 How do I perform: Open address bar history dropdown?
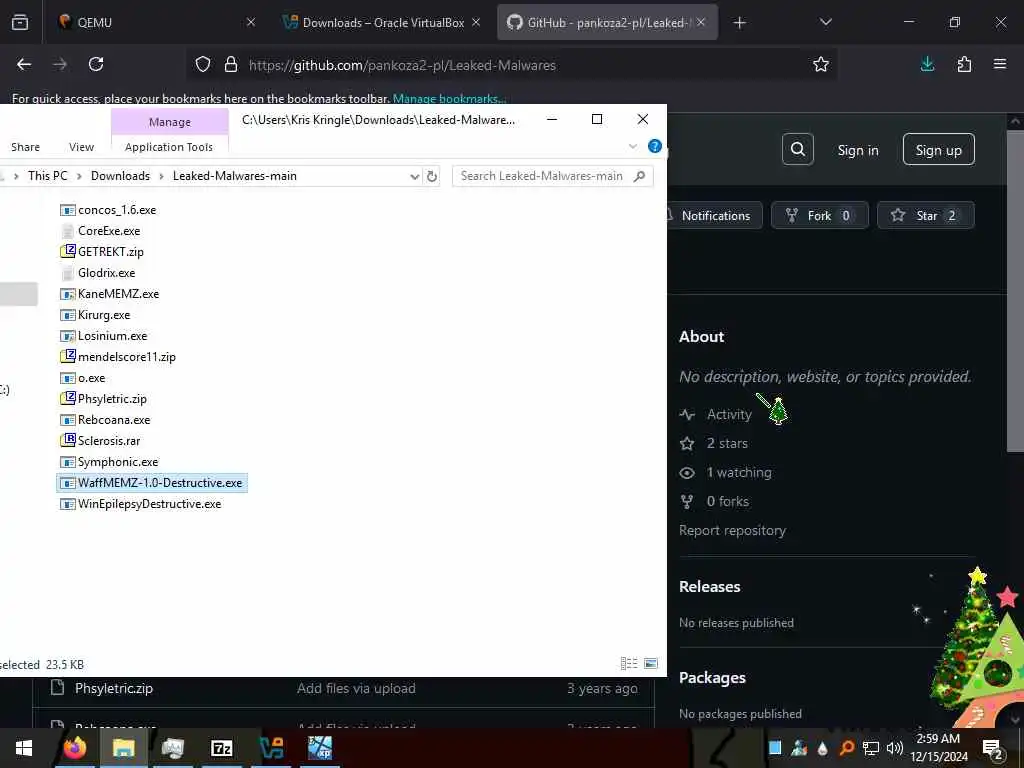414,176
